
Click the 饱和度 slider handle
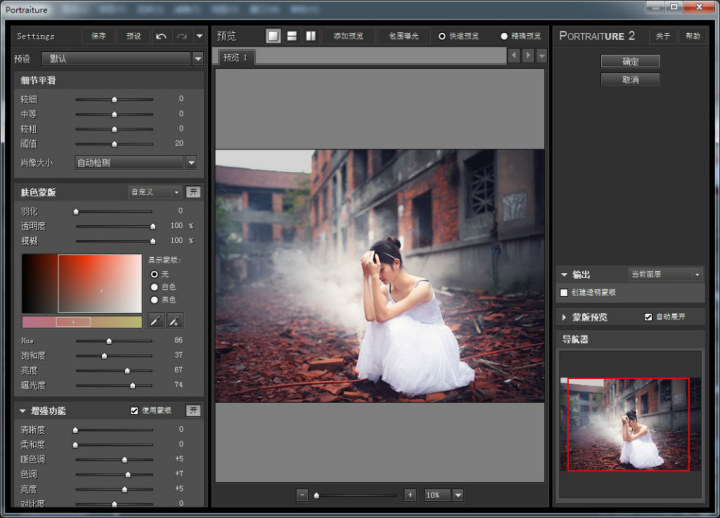point(104,356)
